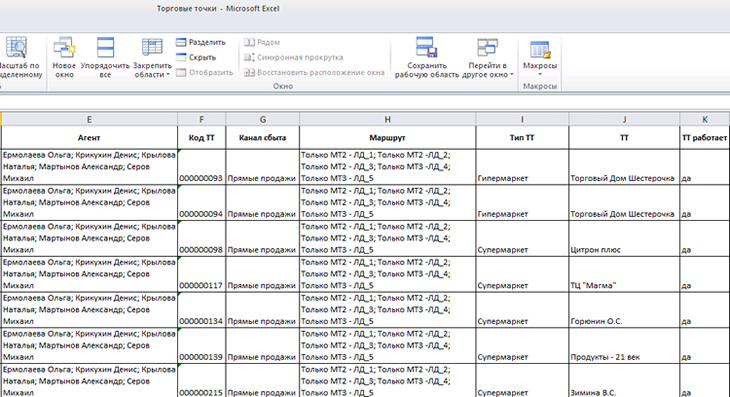This screenshot has width=730, height=397.
Task: Click the Закрепить области freeze panes icon
Action: (x=152, y=47)
